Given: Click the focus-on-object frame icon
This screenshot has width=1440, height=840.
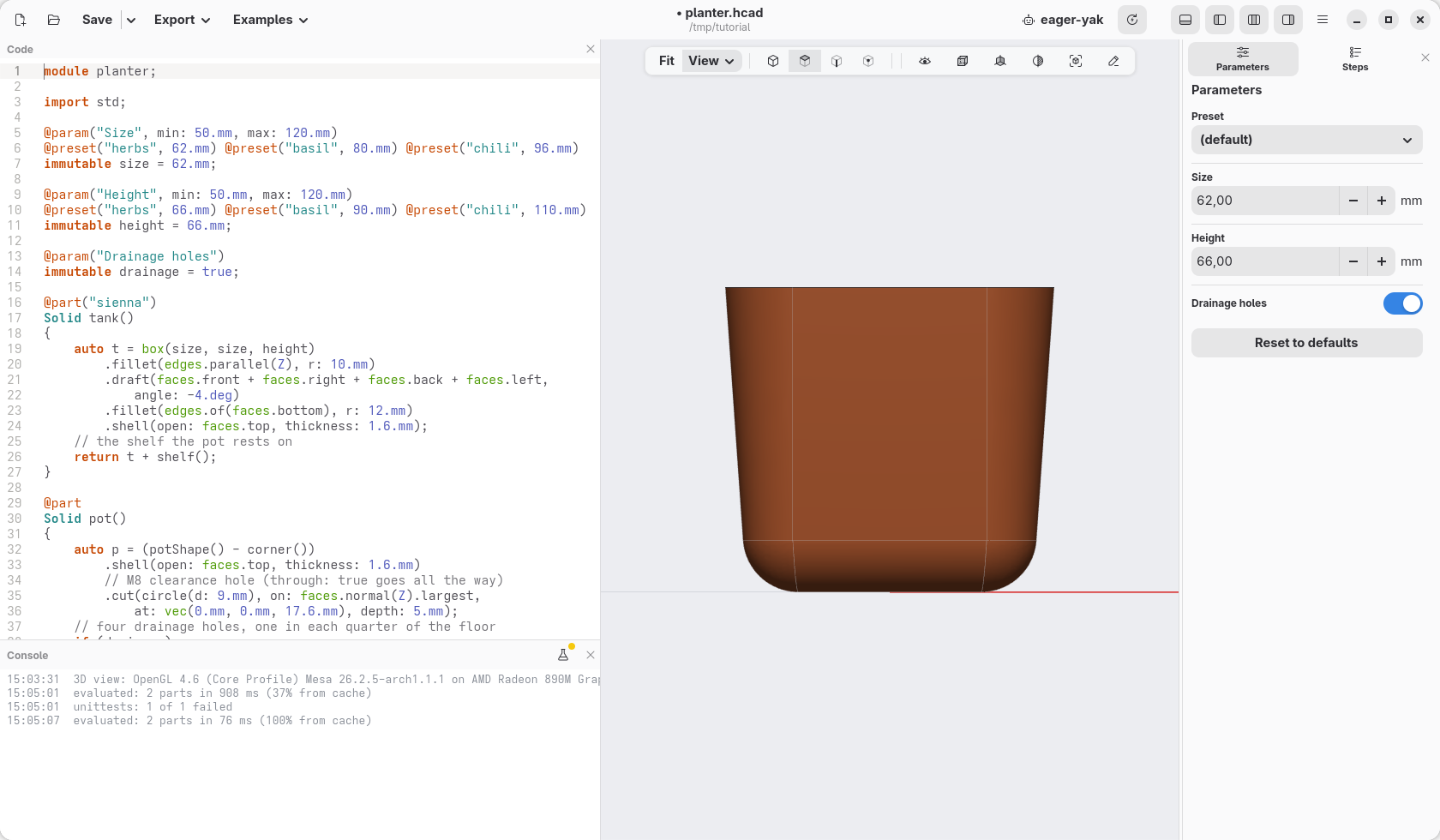Looking at the screenshot, I should (x=1076, y=61).
